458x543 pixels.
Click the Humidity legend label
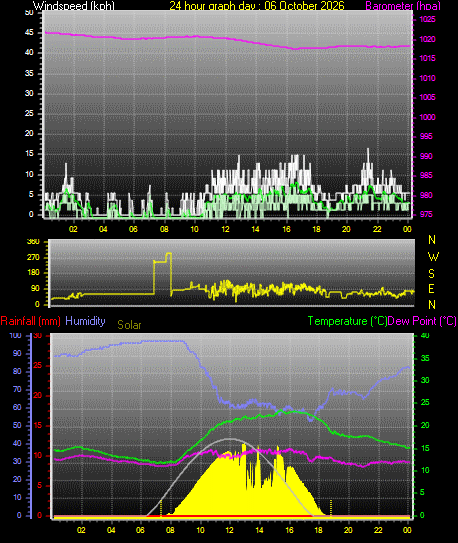pos(85,321)
